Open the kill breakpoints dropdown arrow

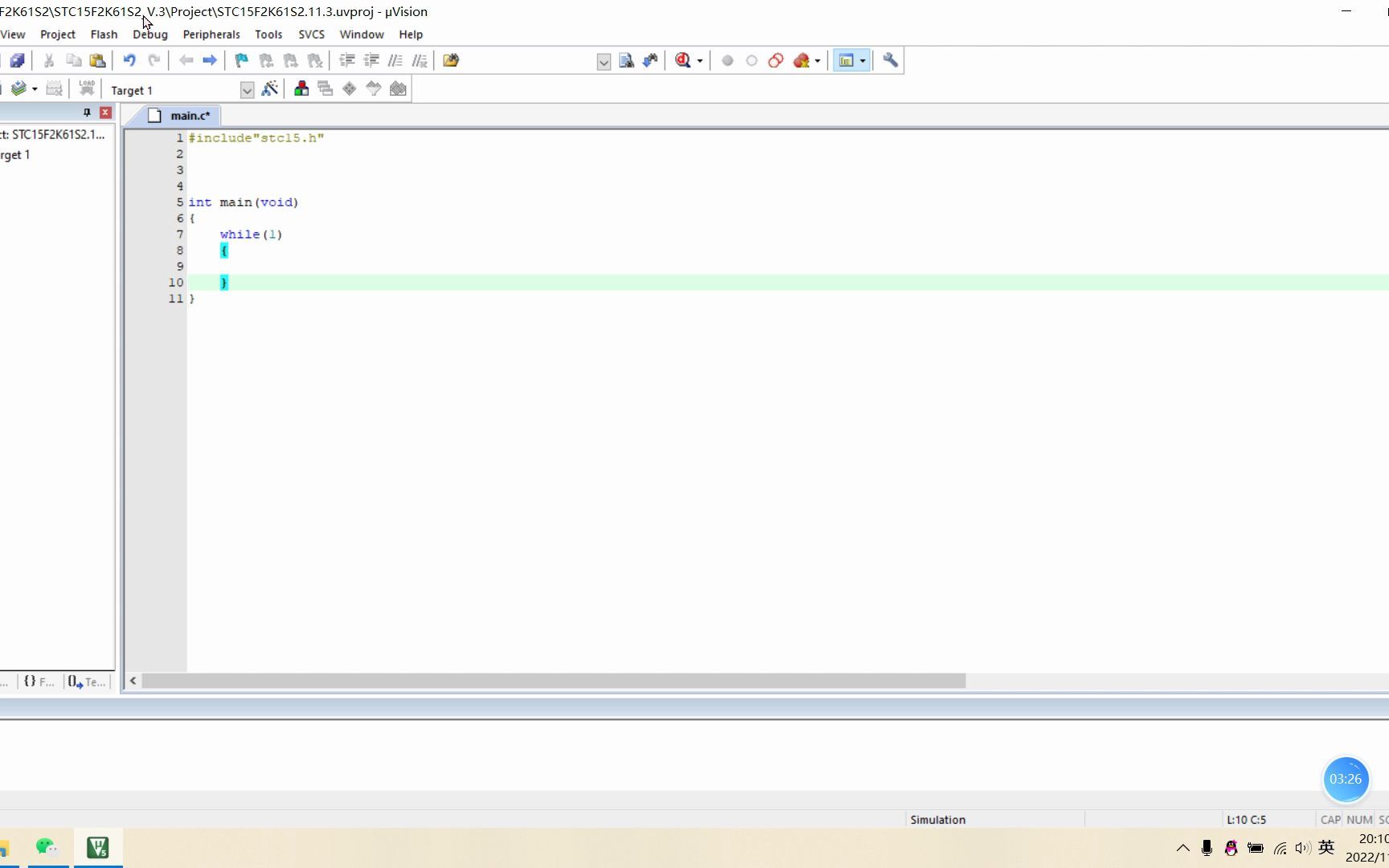pos(817,61)
